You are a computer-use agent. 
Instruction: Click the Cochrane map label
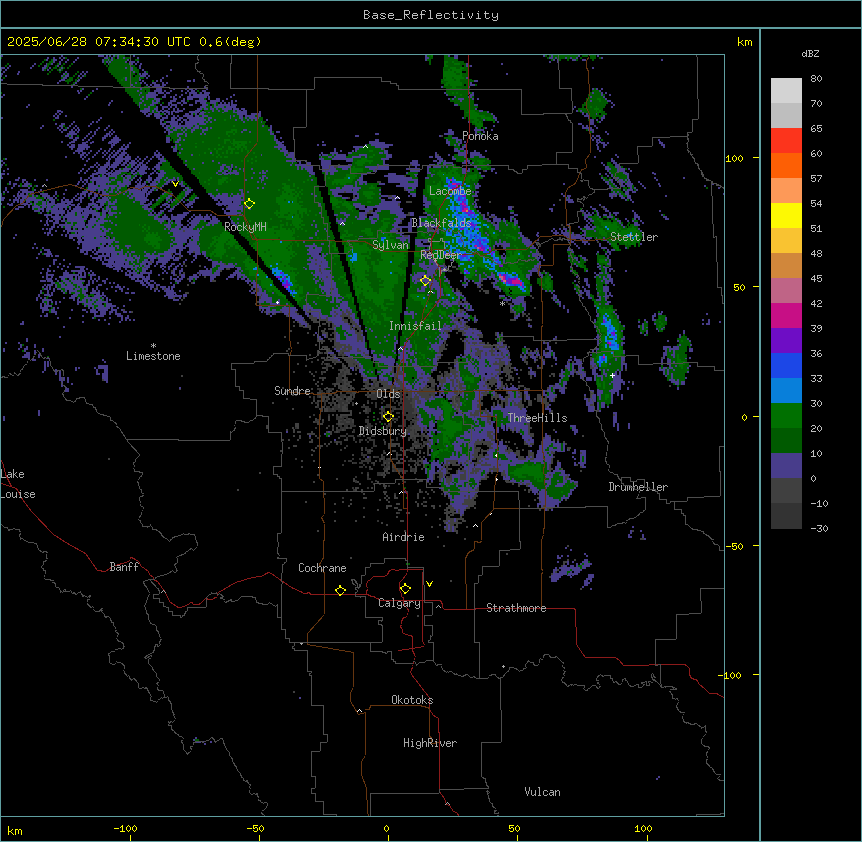[x=322, y=568]
